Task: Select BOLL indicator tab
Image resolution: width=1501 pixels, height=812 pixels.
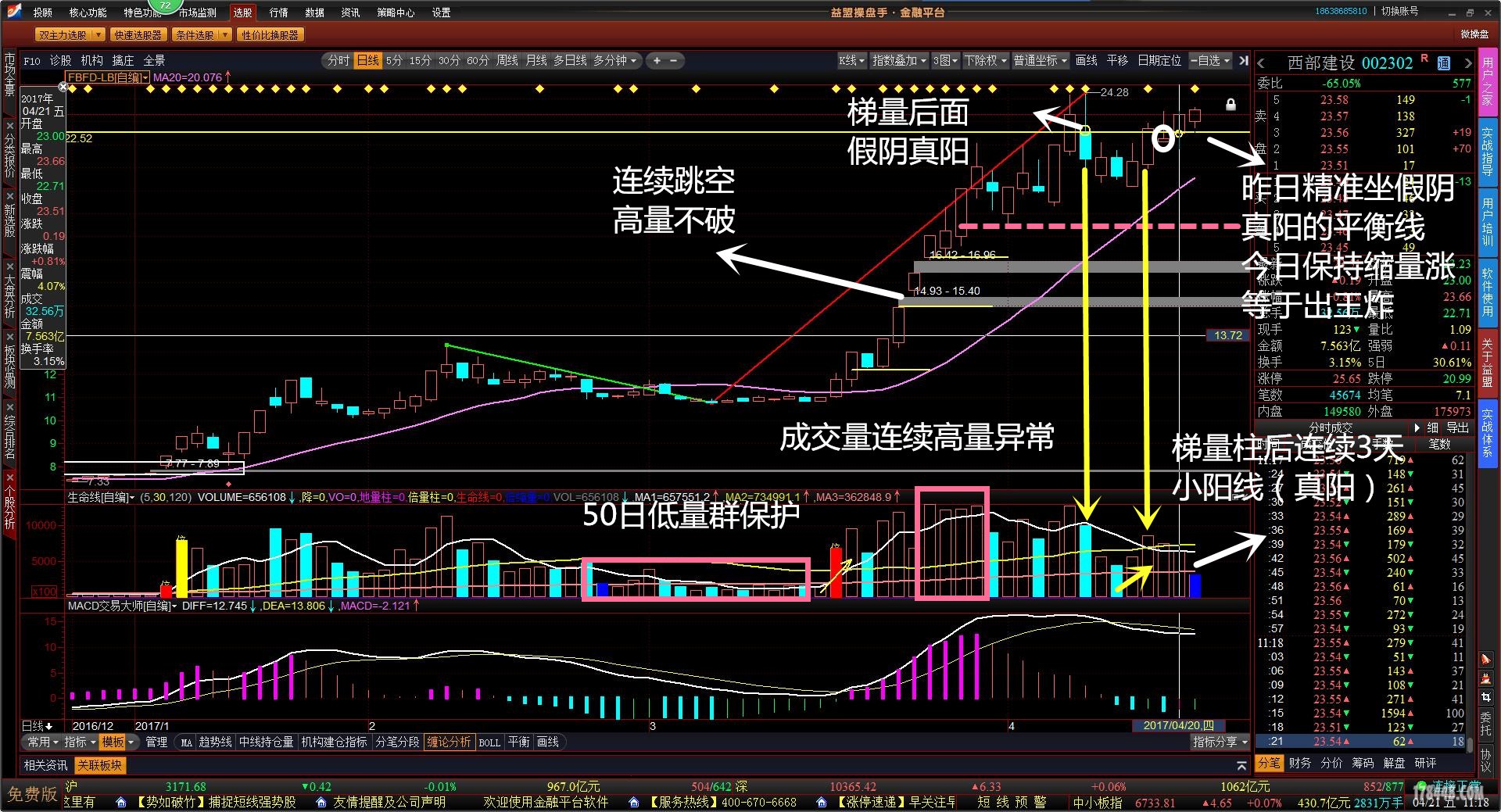Action: tap(489, 742)
